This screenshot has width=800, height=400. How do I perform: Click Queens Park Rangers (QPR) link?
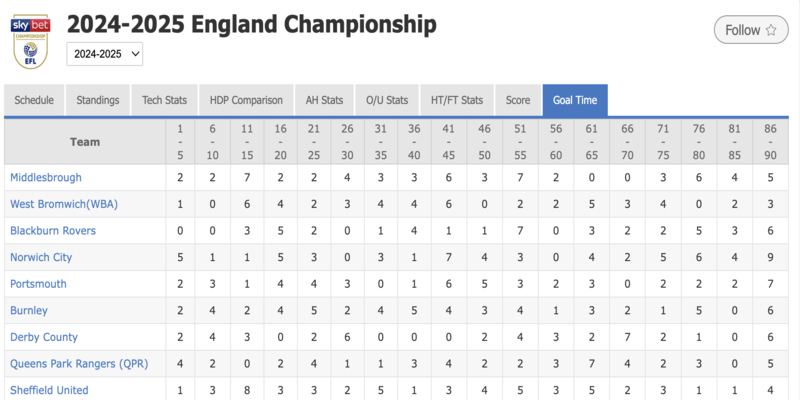click(79, 364)
